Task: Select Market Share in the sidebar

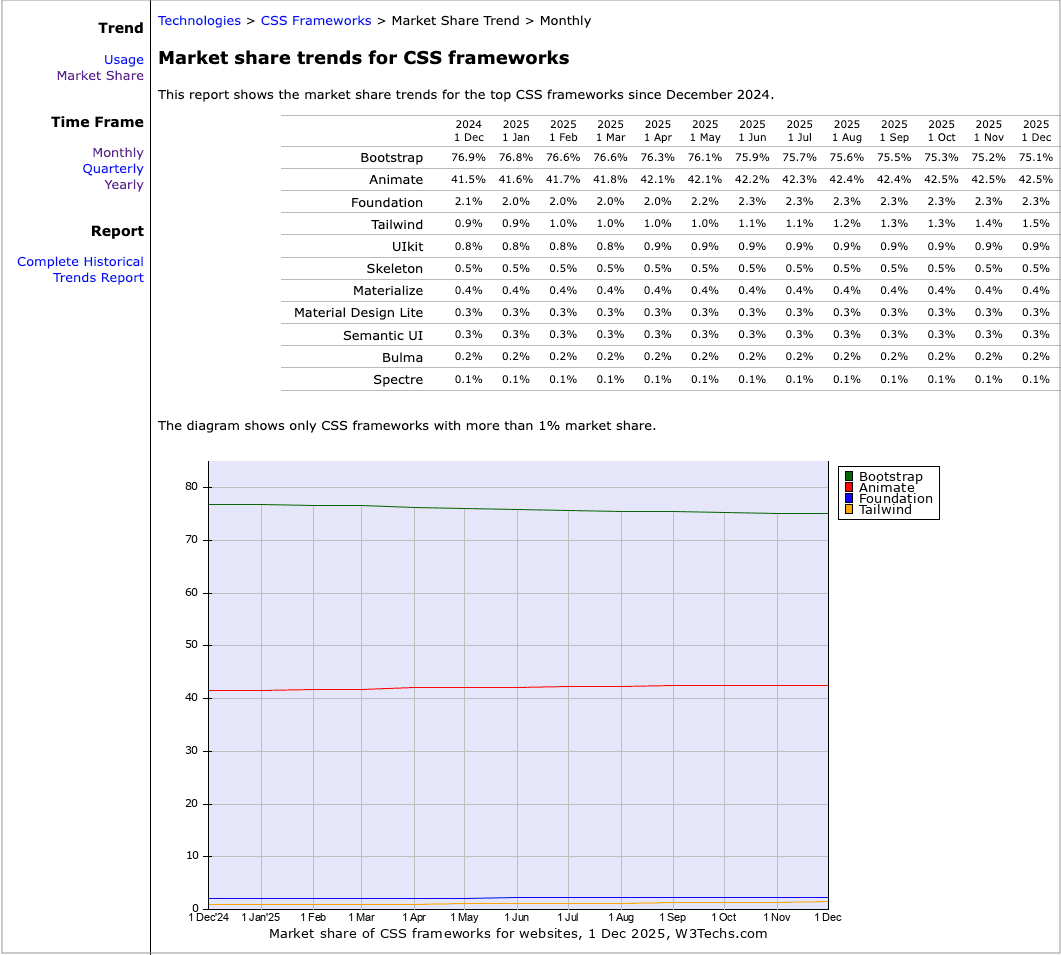Action: (100, 76)
